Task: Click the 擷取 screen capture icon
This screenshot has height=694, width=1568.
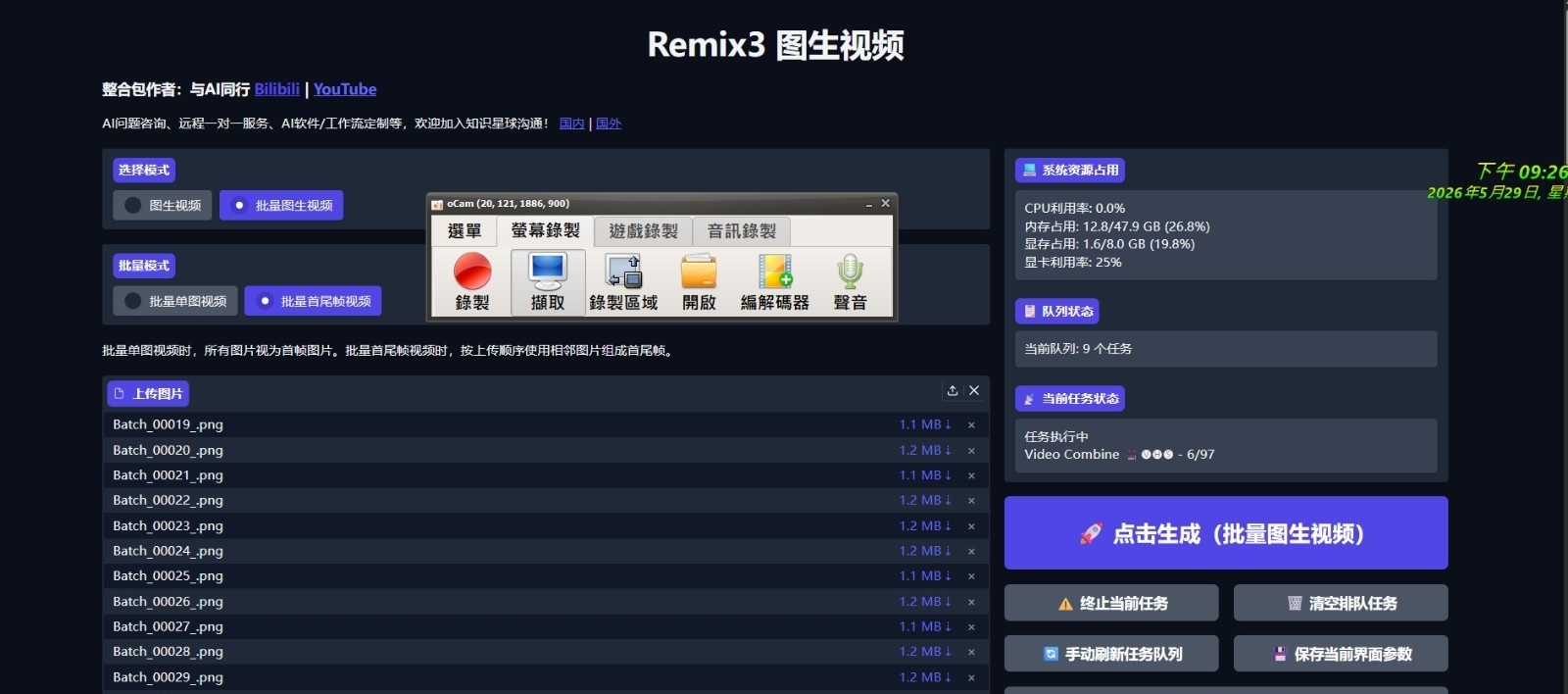Action: pos(548,282)
